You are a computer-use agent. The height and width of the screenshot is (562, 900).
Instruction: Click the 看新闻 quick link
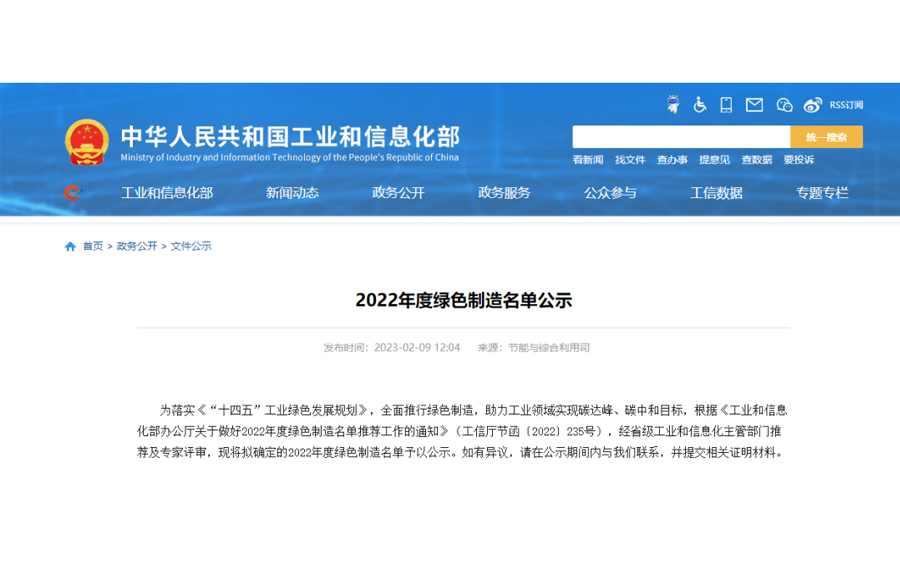(588, 160)
